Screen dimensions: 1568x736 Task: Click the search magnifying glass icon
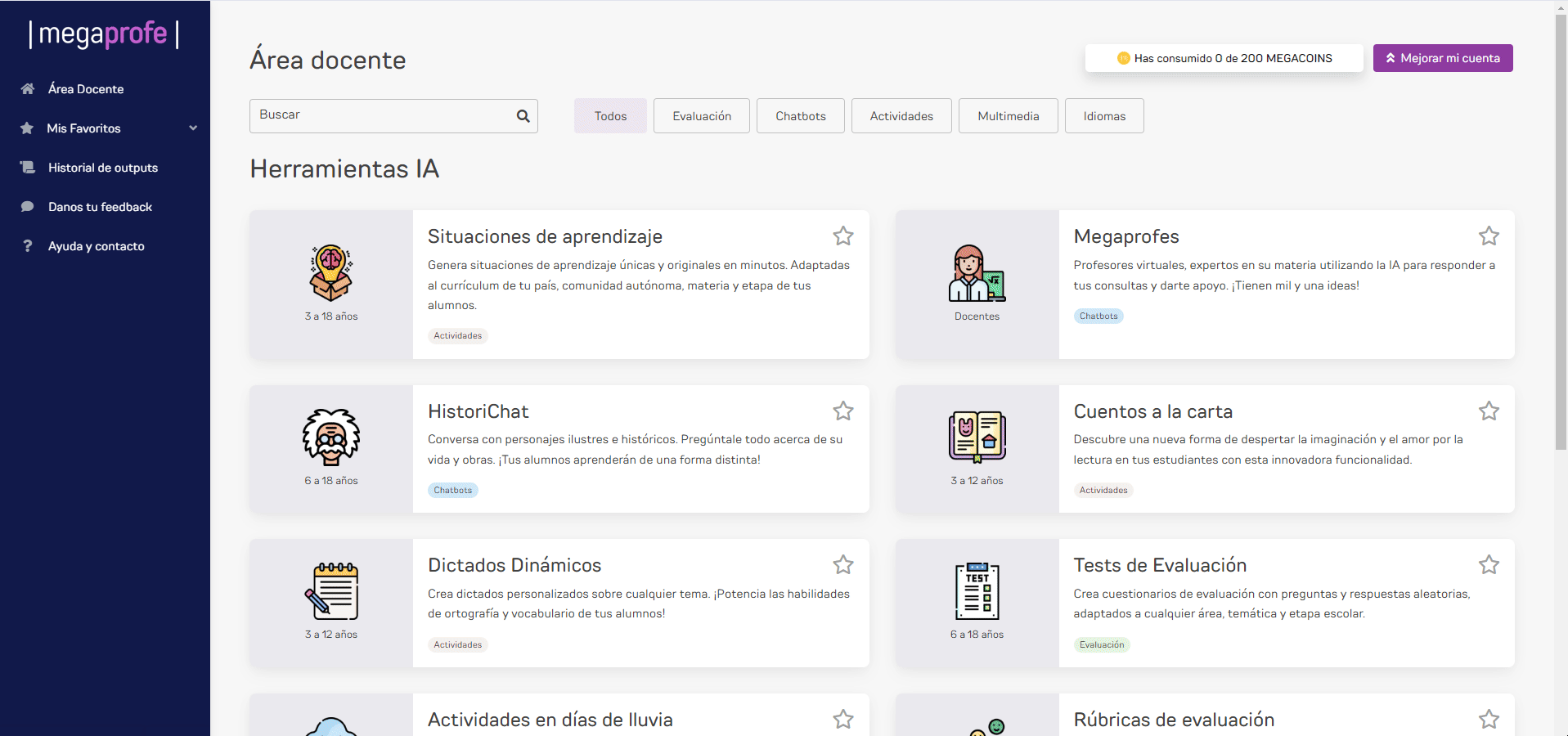tap(523, 116)
